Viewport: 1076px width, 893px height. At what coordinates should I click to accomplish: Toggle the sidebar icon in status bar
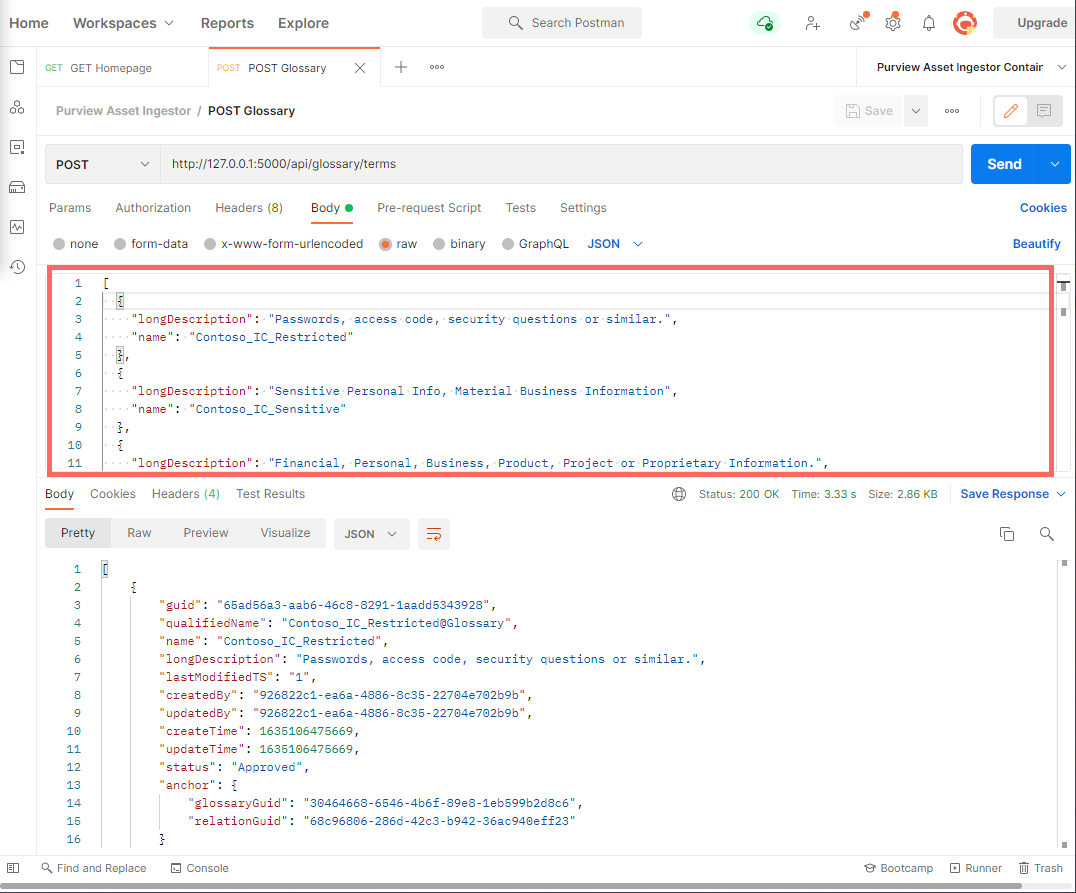(13, 868)
